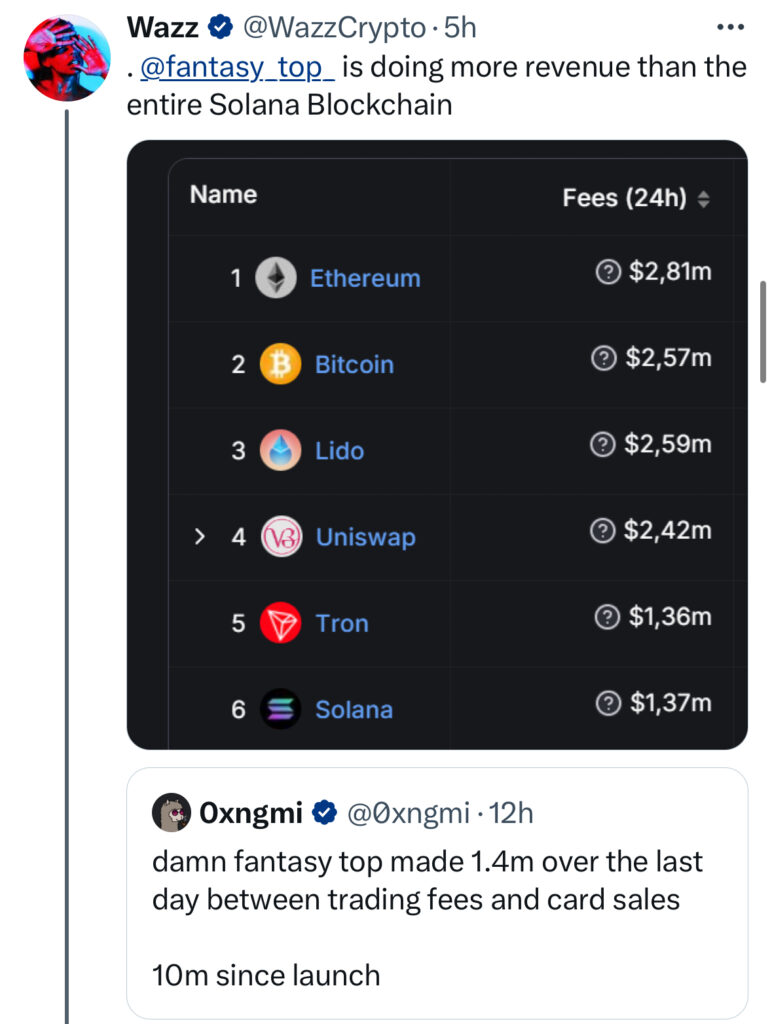Tap the @fantasy_top_ mention link

click(x=238, y=67)
